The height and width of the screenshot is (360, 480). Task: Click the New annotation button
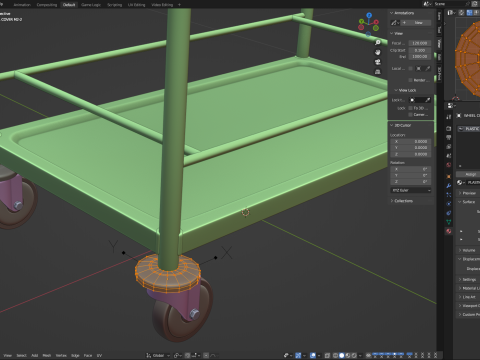coord(419,23)
